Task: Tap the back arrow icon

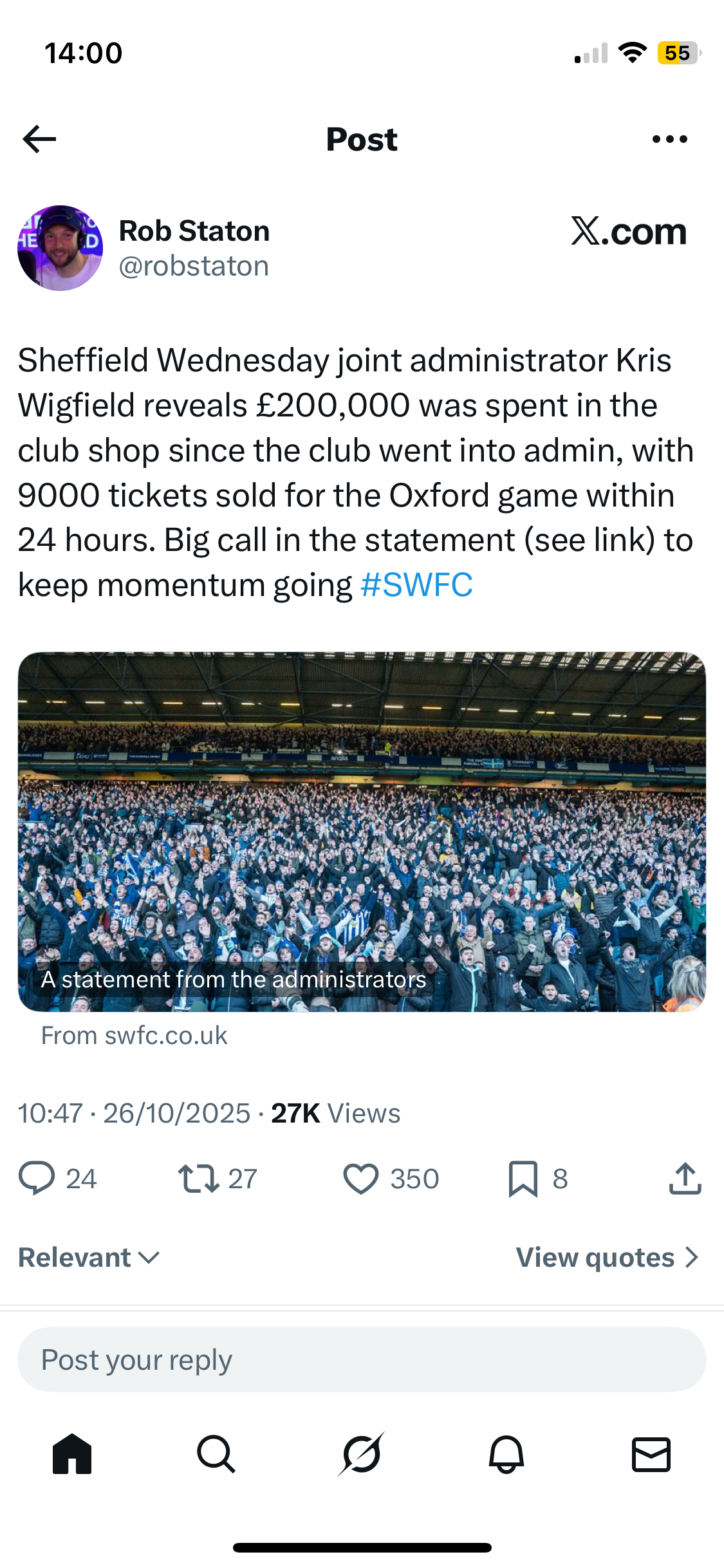Action: (40, 139)
